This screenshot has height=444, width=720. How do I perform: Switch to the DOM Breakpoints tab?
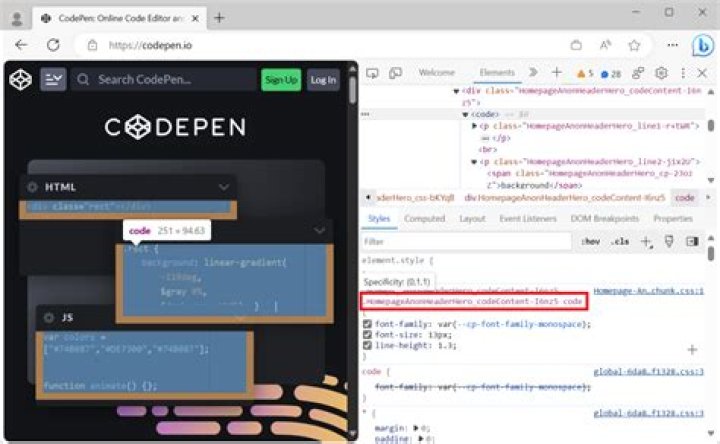(605, 219)
